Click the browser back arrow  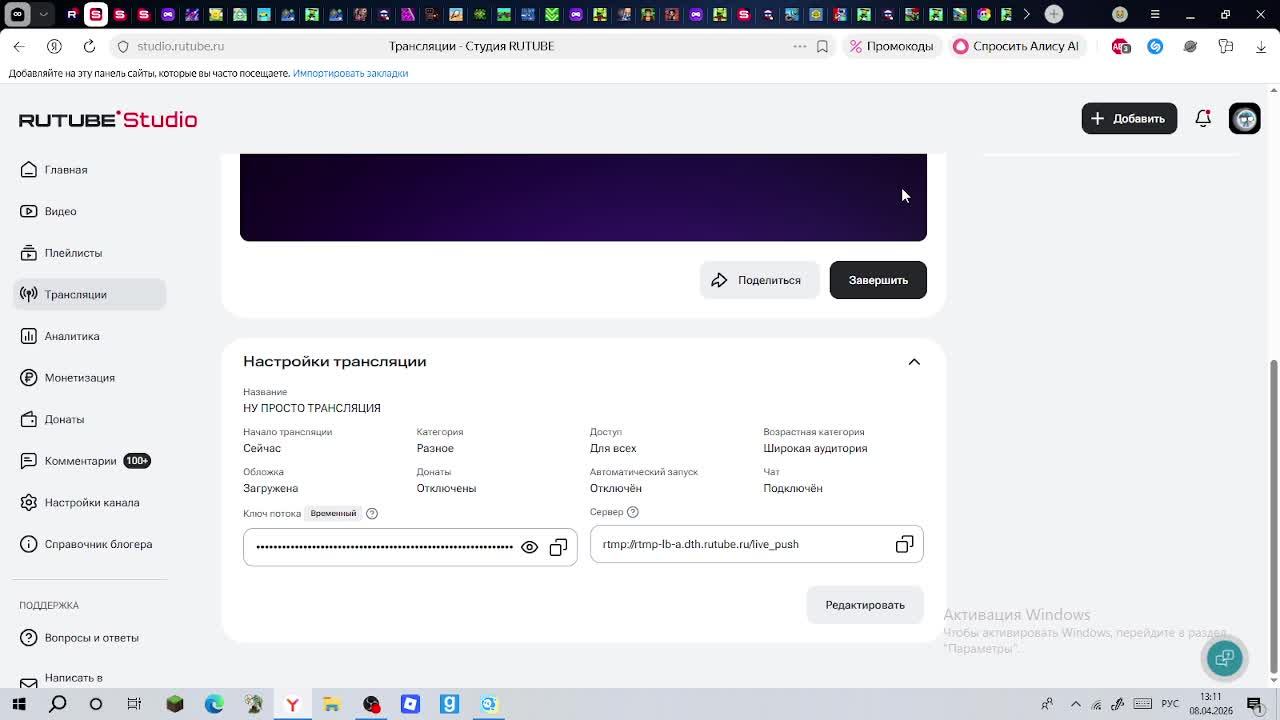tap(19, 46)
